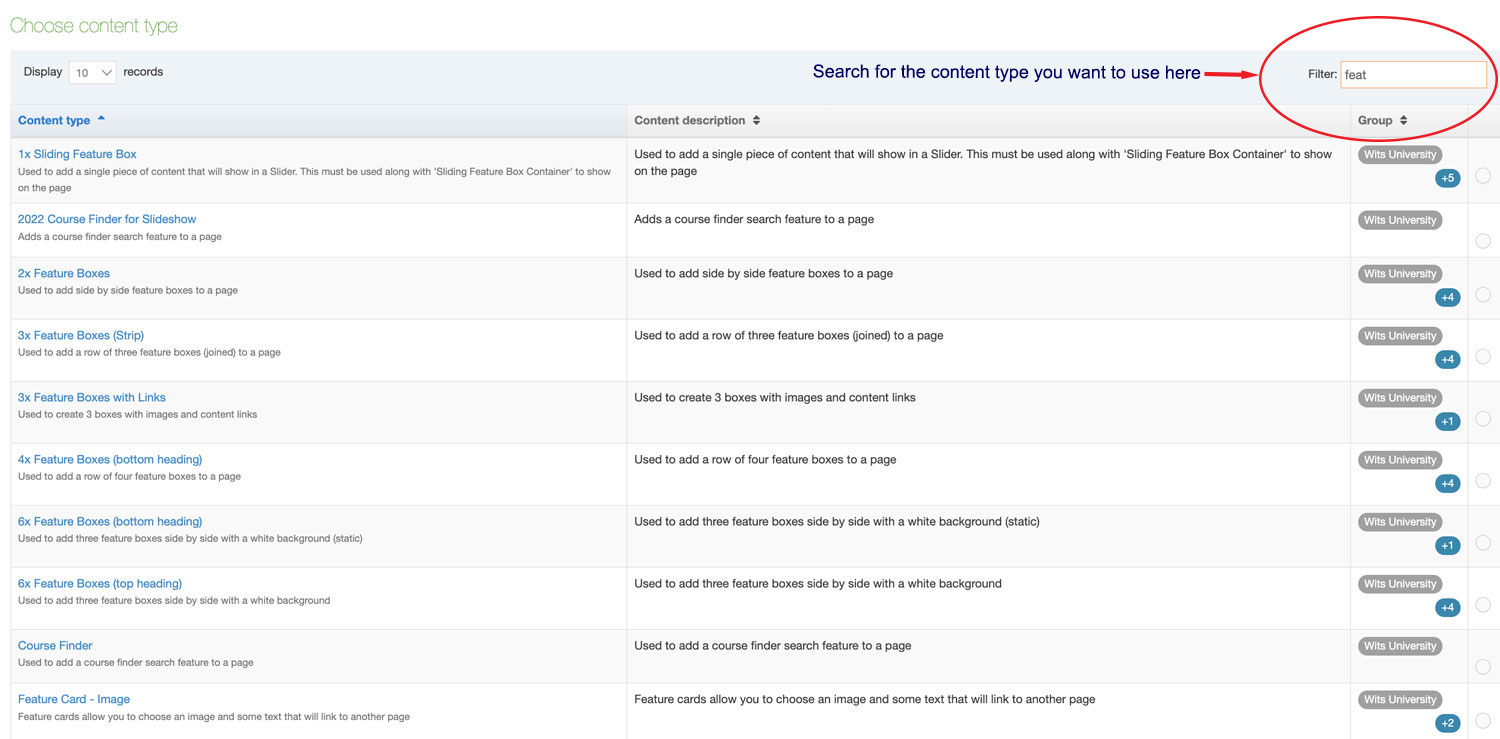1500x739 pixels.
Task: Click Wits University tag in 3x Feature Boxes (Strip) row
Action: (x=1400, y=336)
